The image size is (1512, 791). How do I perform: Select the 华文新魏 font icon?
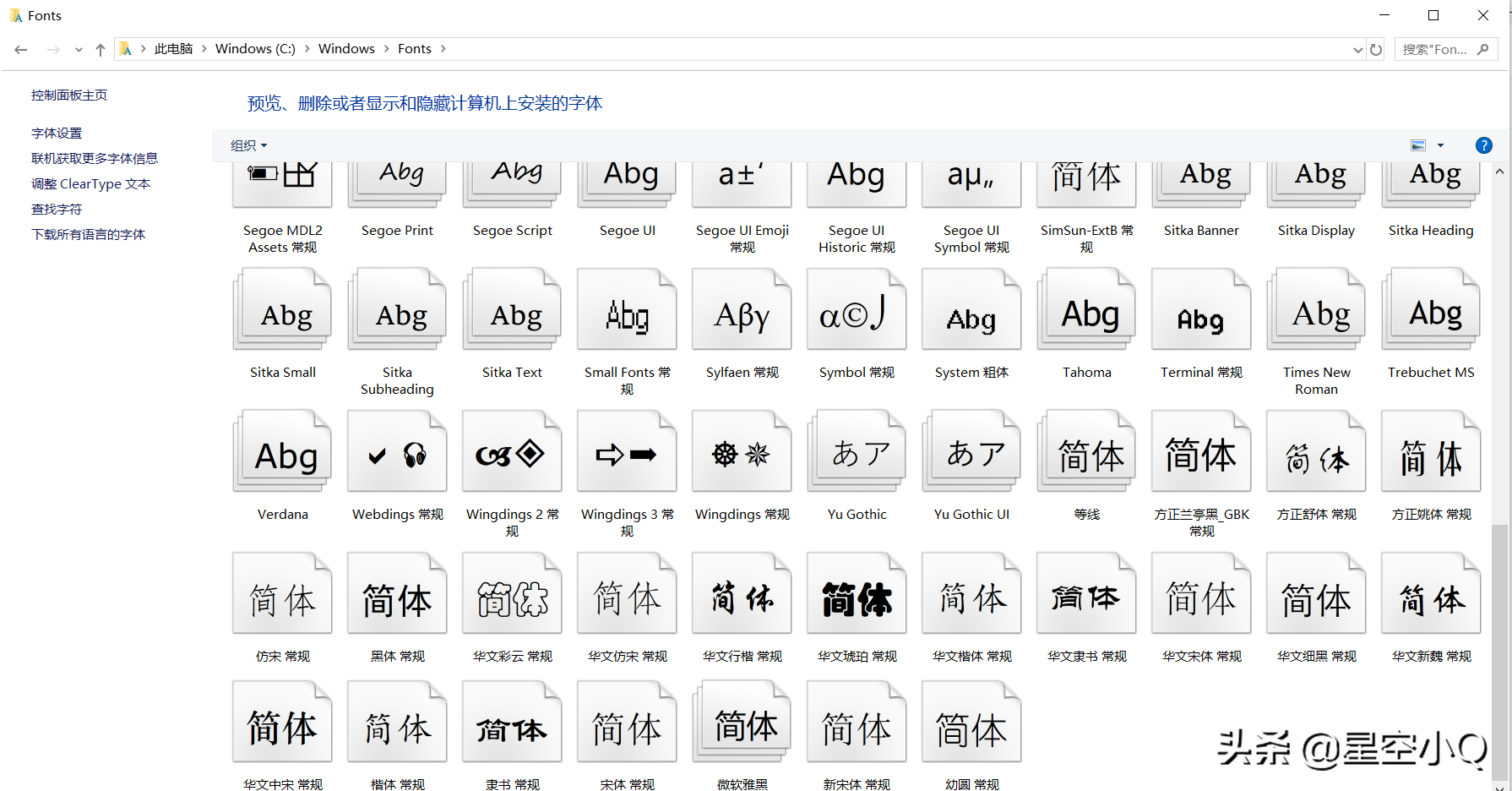[x=1431, y=592]
